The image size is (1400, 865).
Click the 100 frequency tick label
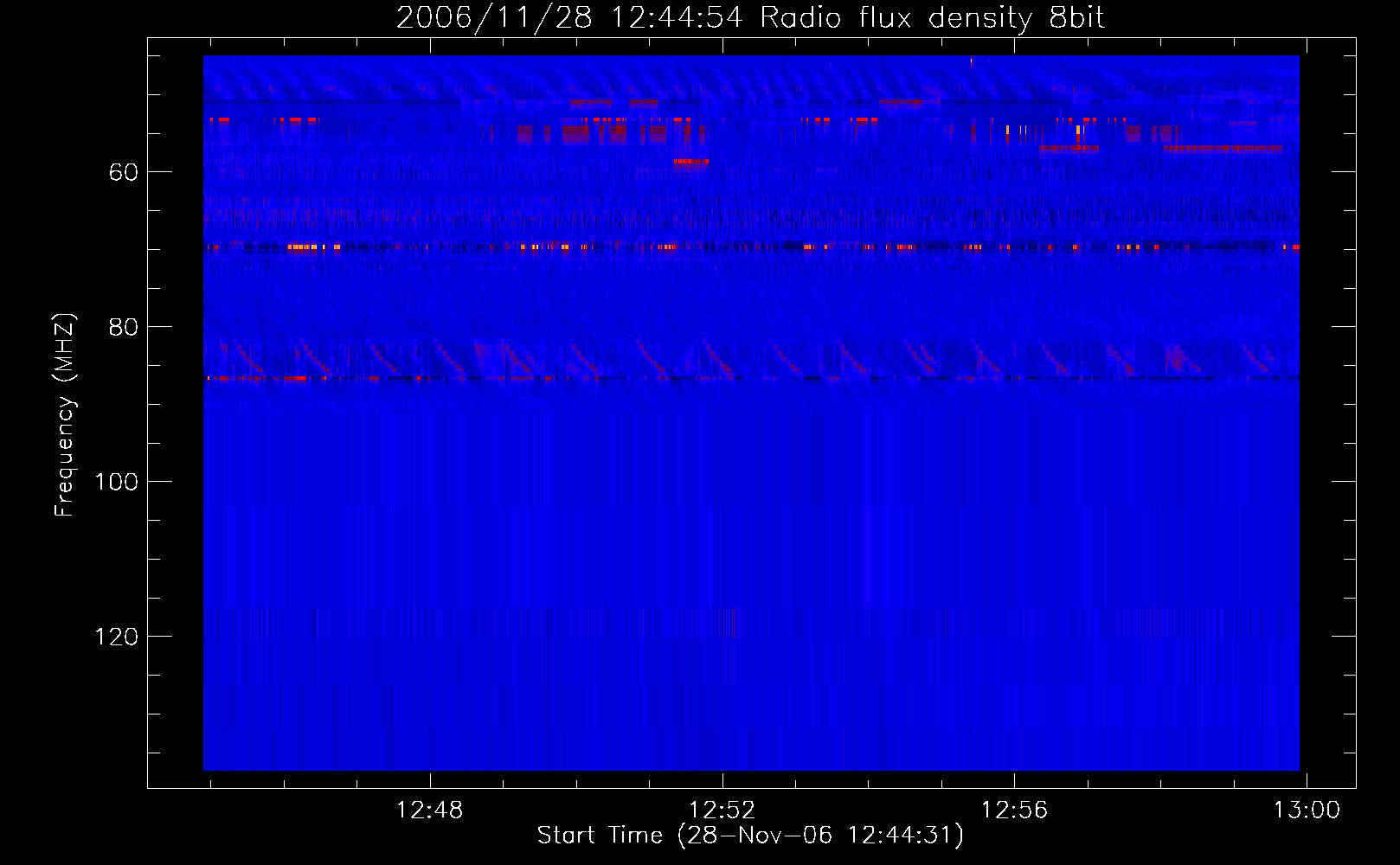pos(116,482)
